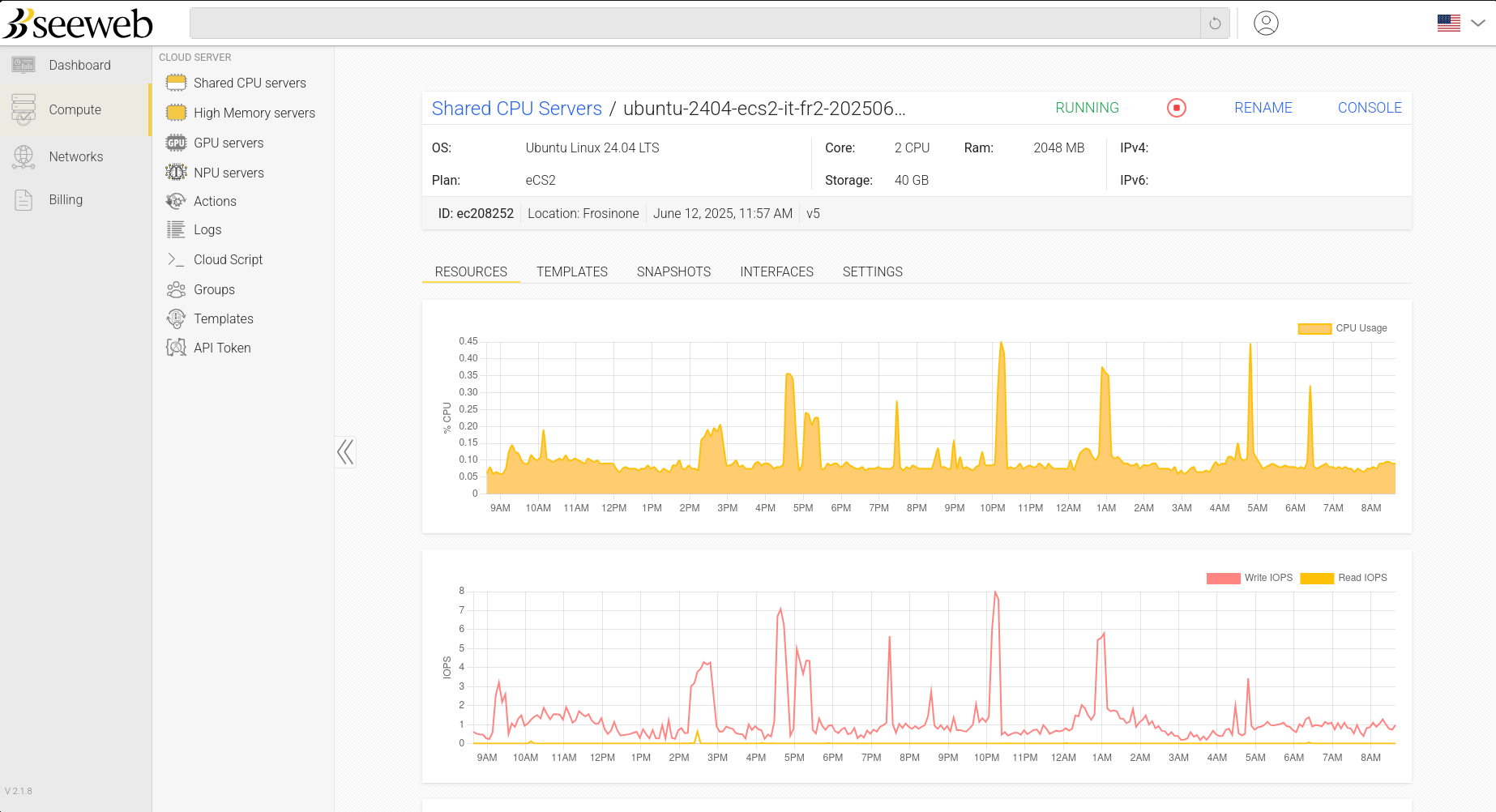Click the server name ubuntu-2404-ecs2-it-fr2 title
This screenshot has width=1496, height=812.
764,109
